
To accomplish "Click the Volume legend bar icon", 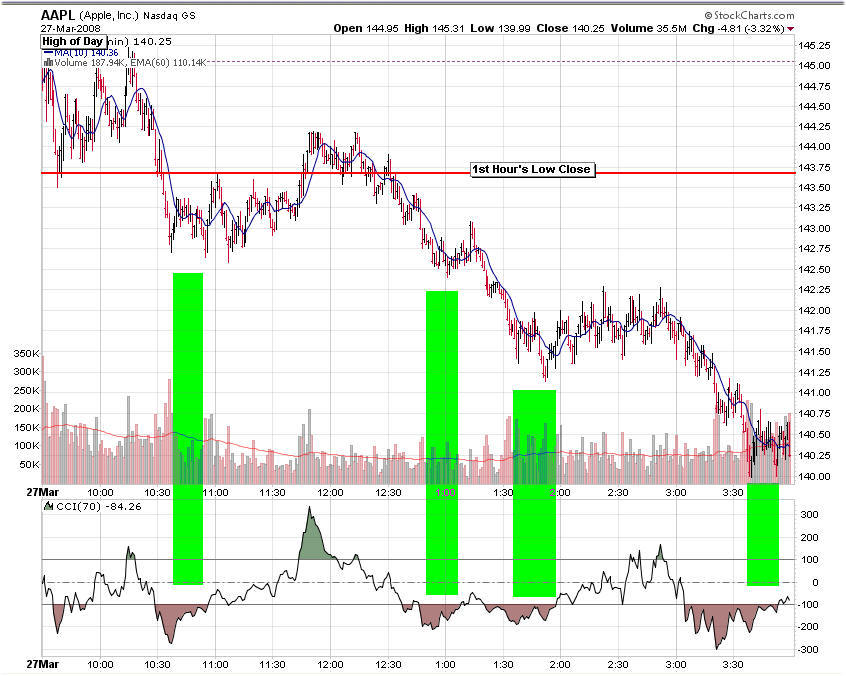I will tap(48, 63).
